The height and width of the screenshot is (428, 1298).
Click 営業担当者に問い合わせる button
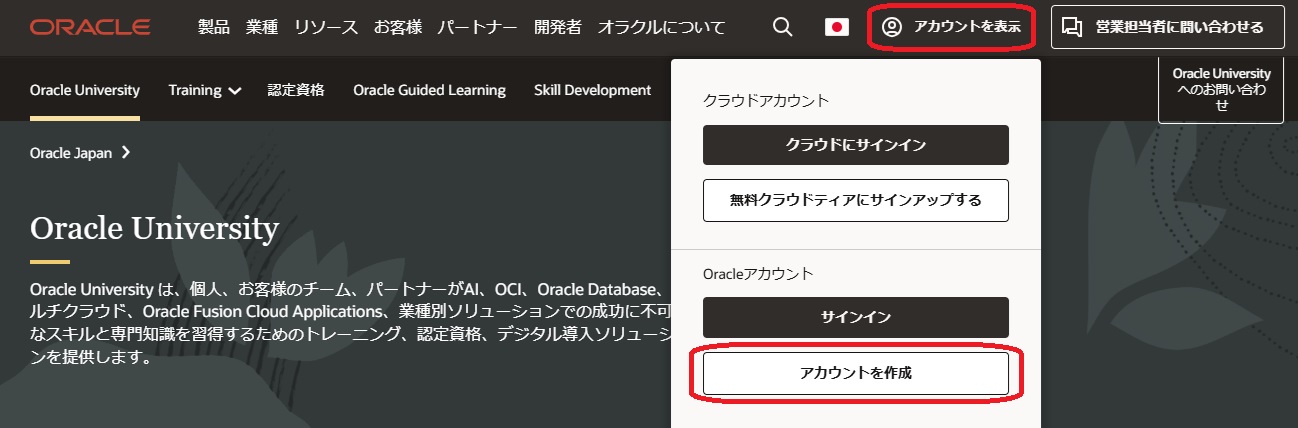[1169, 27]
